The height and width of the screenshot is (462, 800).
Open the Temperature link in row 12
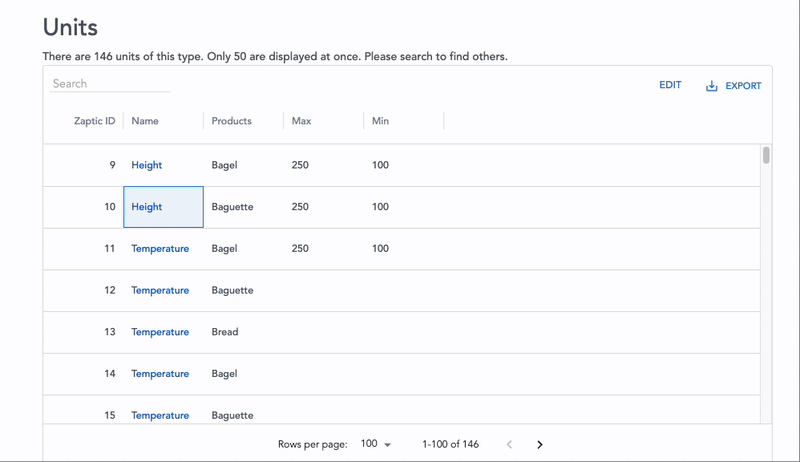(160, 290)
